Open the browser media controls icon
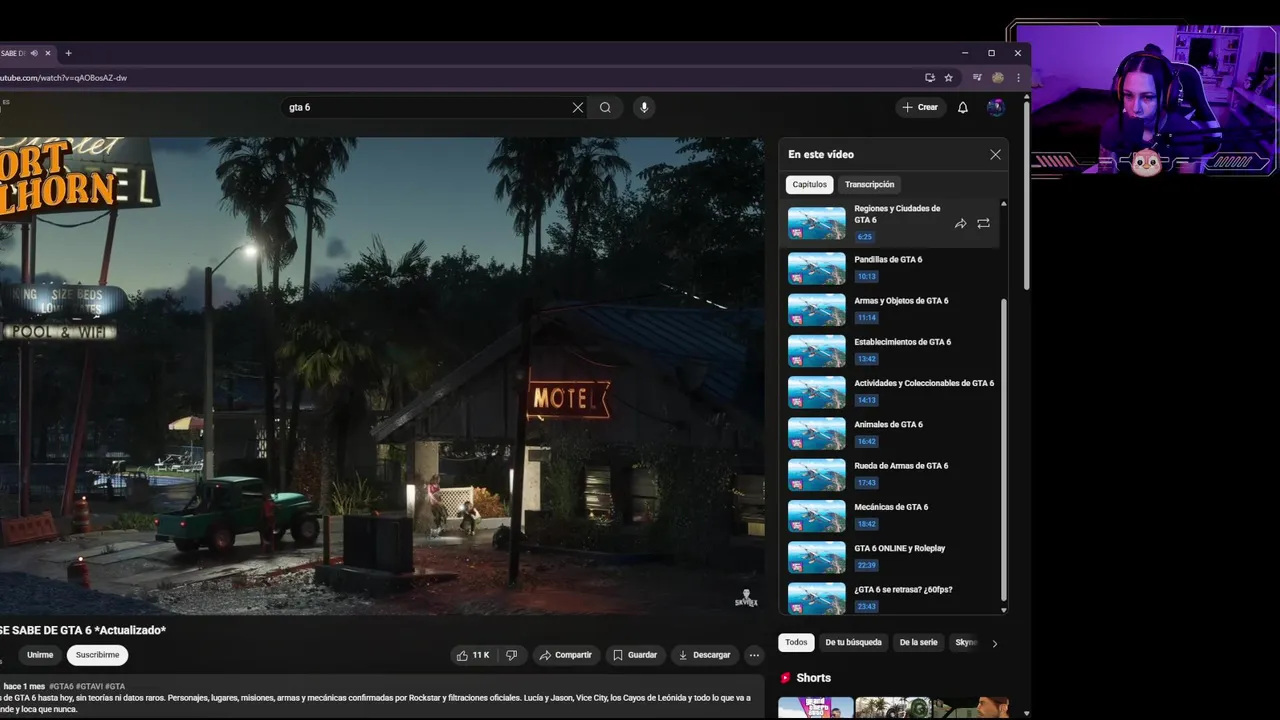 coord(977,77)
